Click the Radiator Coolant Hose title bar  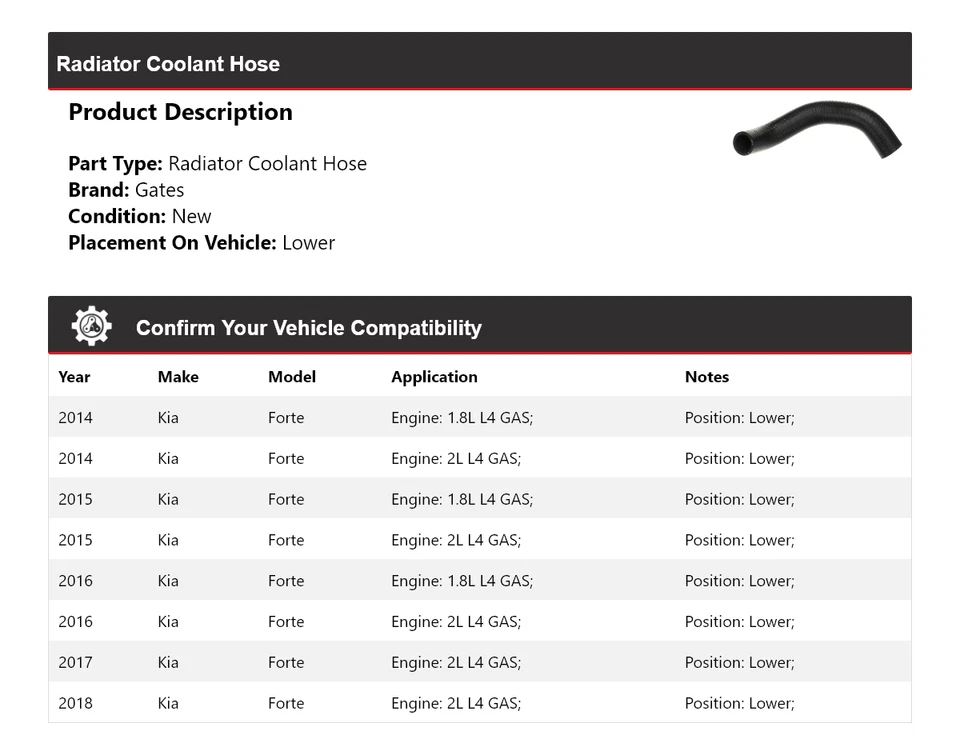(x=168, y=64)
